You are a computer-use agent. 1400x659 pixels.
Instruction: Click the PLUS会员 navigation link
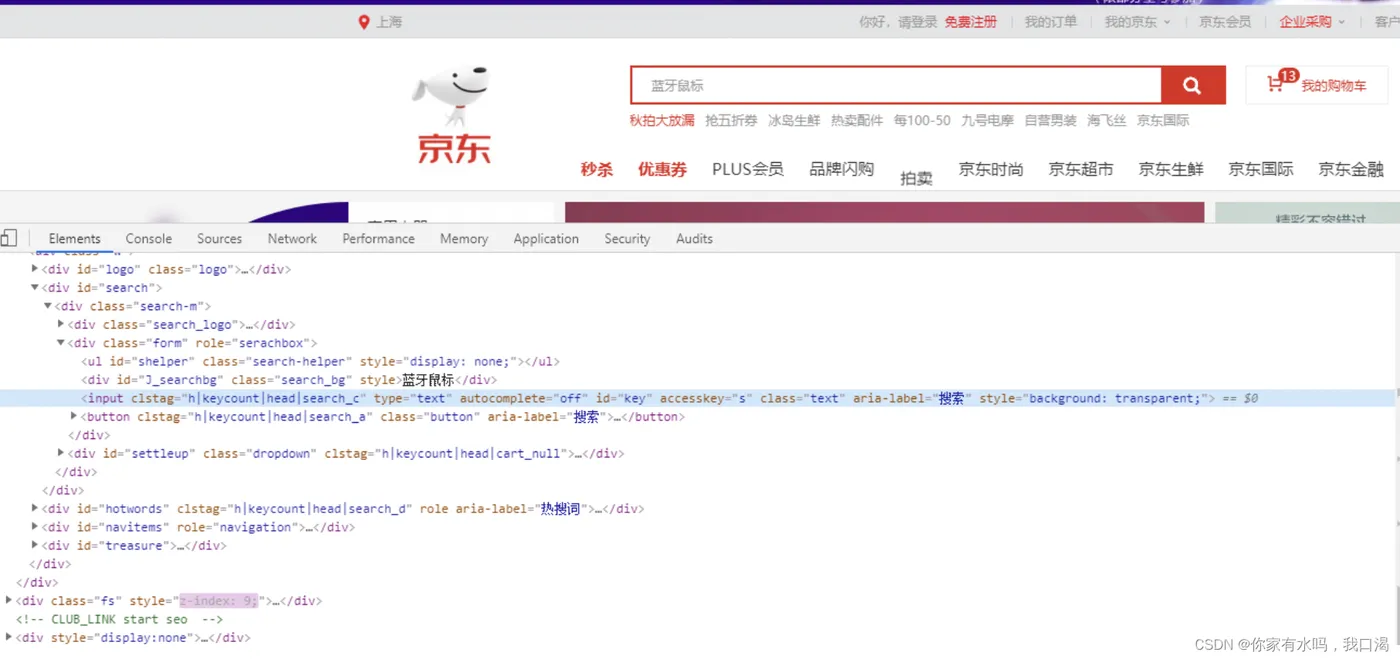[747, 169]
